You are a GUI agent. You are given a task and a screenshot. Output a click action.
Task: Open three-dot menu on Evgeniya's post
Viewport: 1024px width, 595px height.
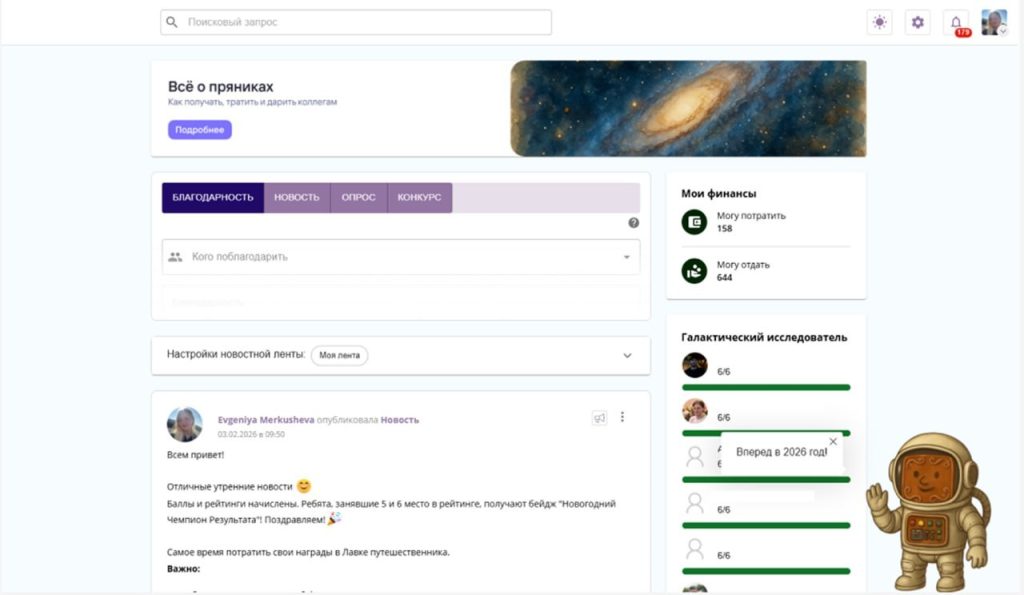click(622, 417)
